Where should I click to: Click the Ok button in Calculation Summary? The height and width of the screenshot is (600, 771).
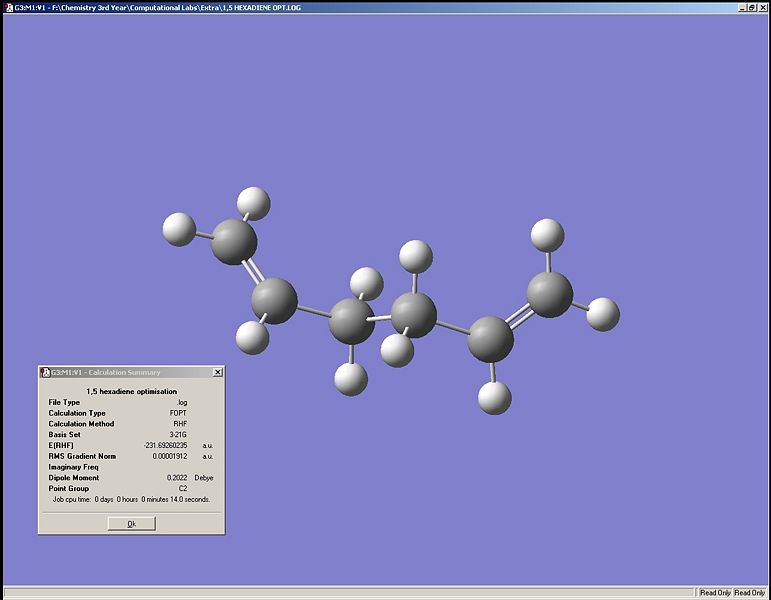pyautogui.click(x=131, y=523)
